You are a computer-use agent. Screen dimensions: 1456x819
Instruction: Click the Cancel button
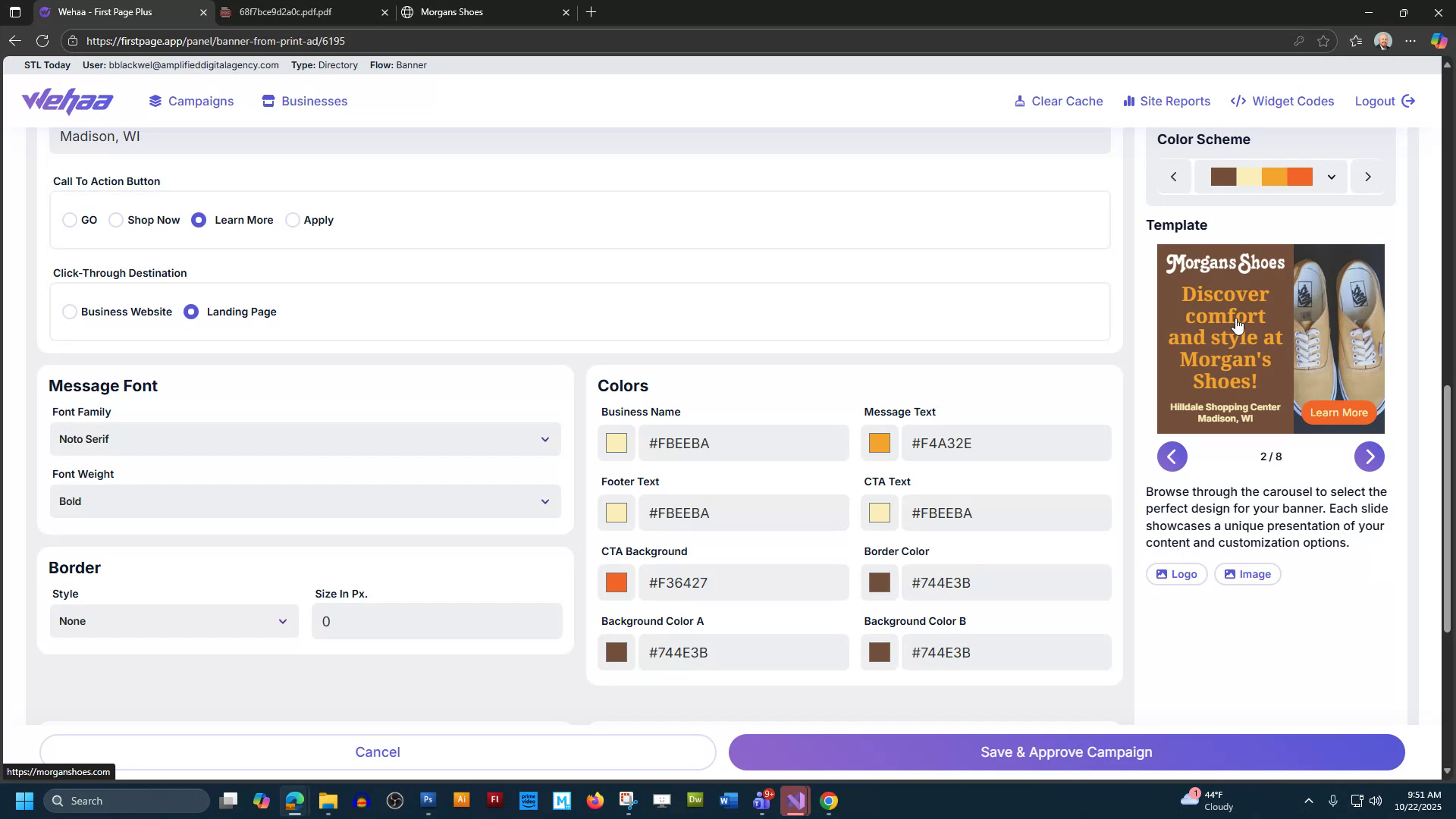coord(378,752)
